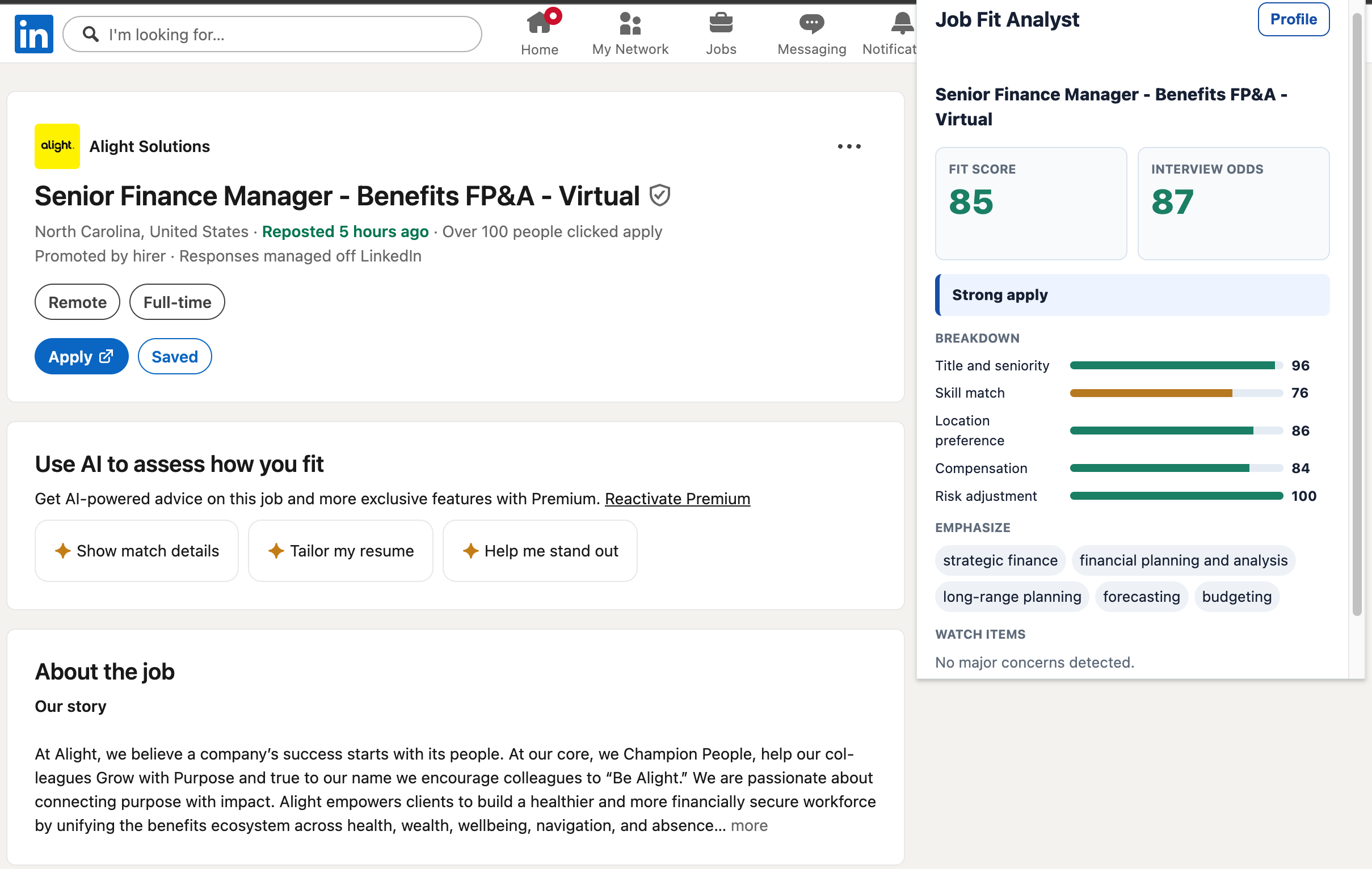Click the Risk adjustment progress bar
The image size is (1372, 869).
click(1176, 496)
